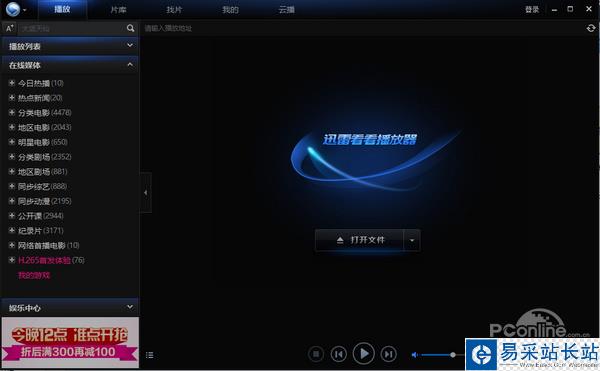
Task: Minimize the player window
Action: (x=554, y=10)
